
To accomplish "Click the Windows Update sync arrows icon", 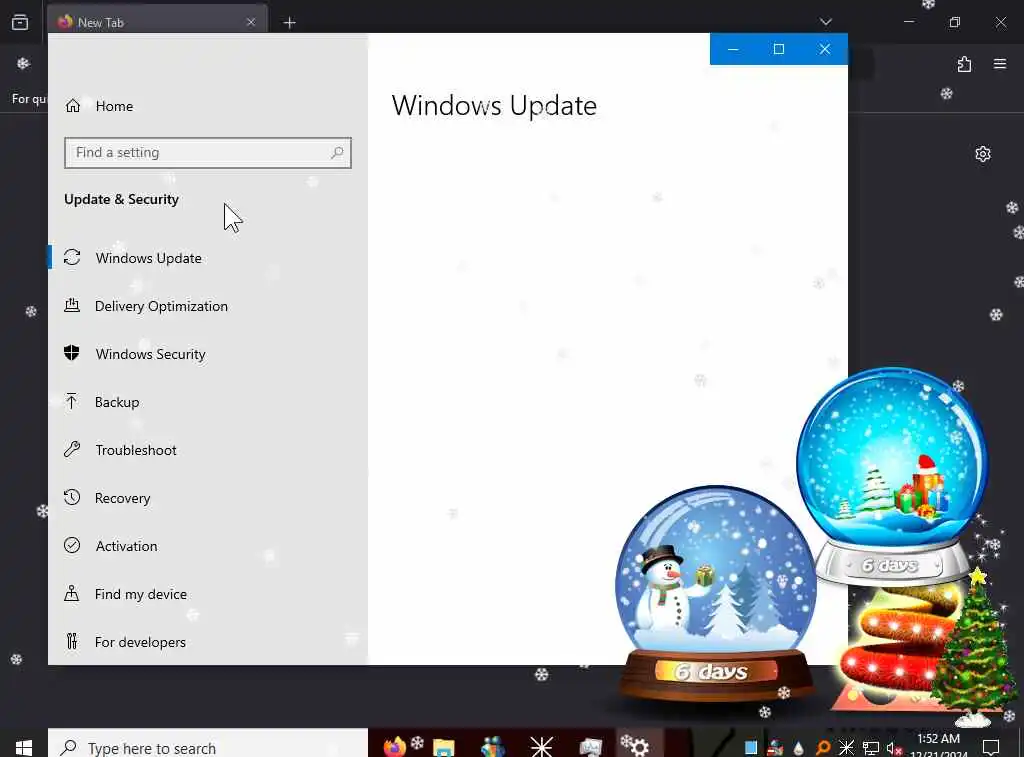I will coord(72,257).
